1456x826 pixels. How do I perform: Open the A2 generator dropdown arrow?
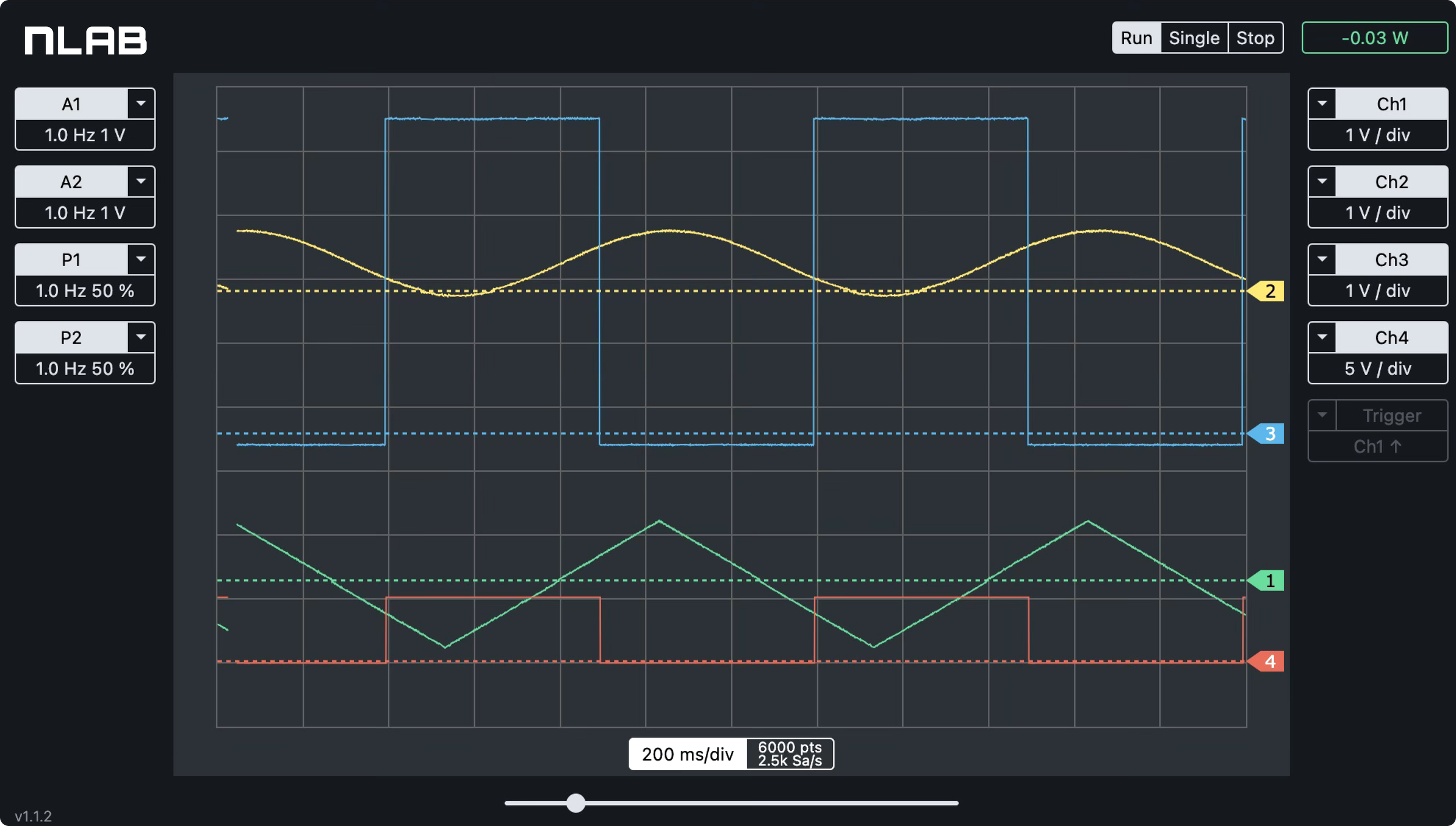coord(141,182)
